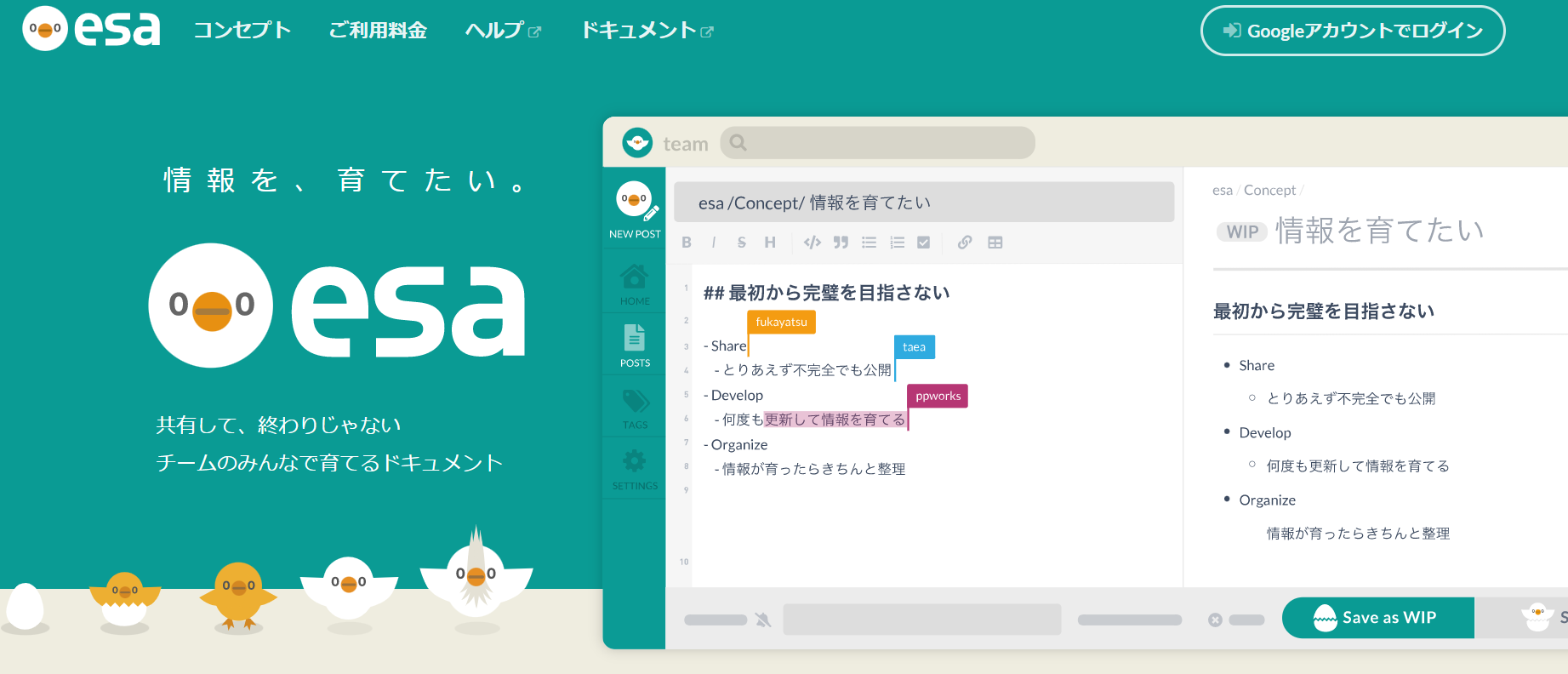Click the circular x icon in footer
The image size is (1568, 674).
click(x=1215, y=620)
